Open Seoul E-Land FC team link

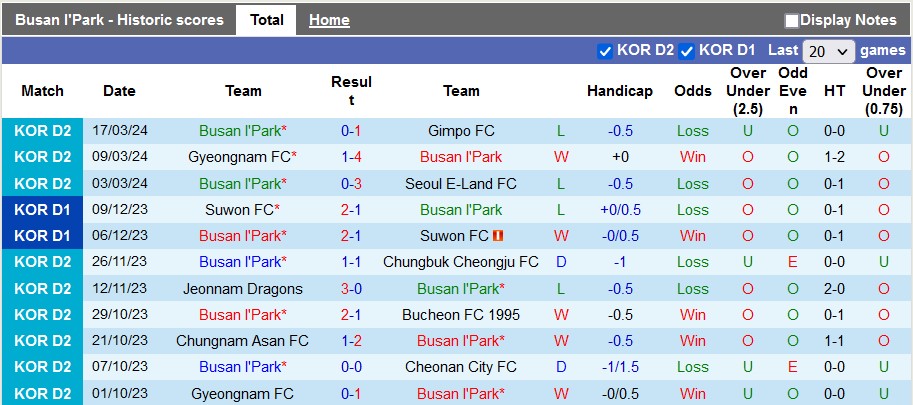pyautogui.click(x=461, y=184)
